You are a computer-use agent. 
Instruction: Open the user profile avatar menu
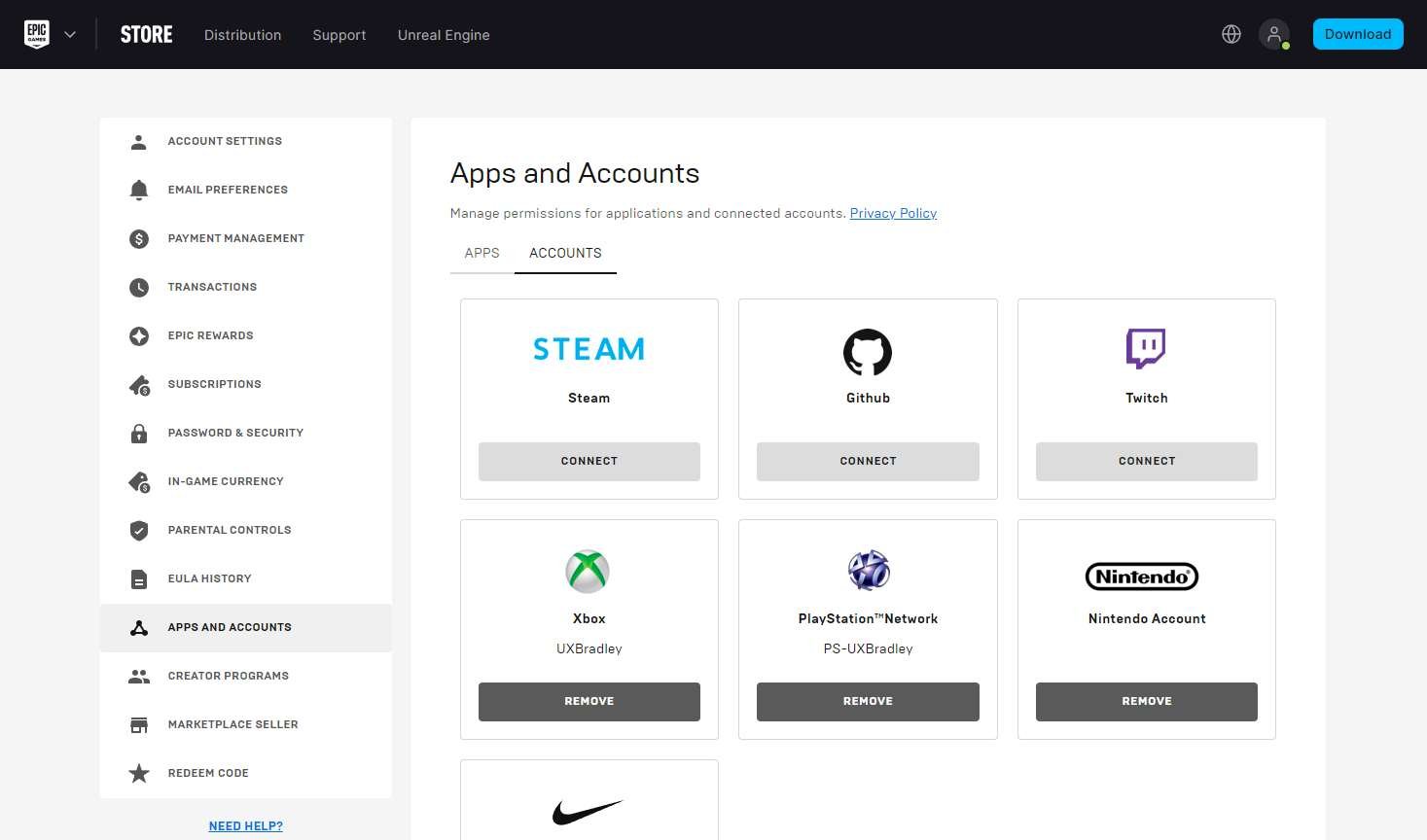pos(1274,34)
